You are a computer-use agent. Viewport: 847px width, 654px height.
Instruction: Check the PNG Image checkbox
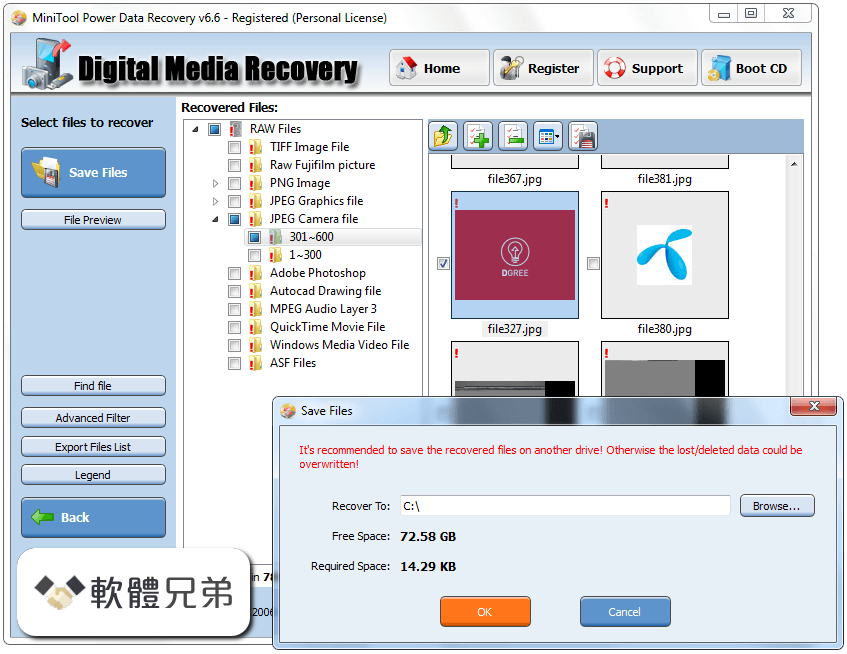click(x=234, y=184)
